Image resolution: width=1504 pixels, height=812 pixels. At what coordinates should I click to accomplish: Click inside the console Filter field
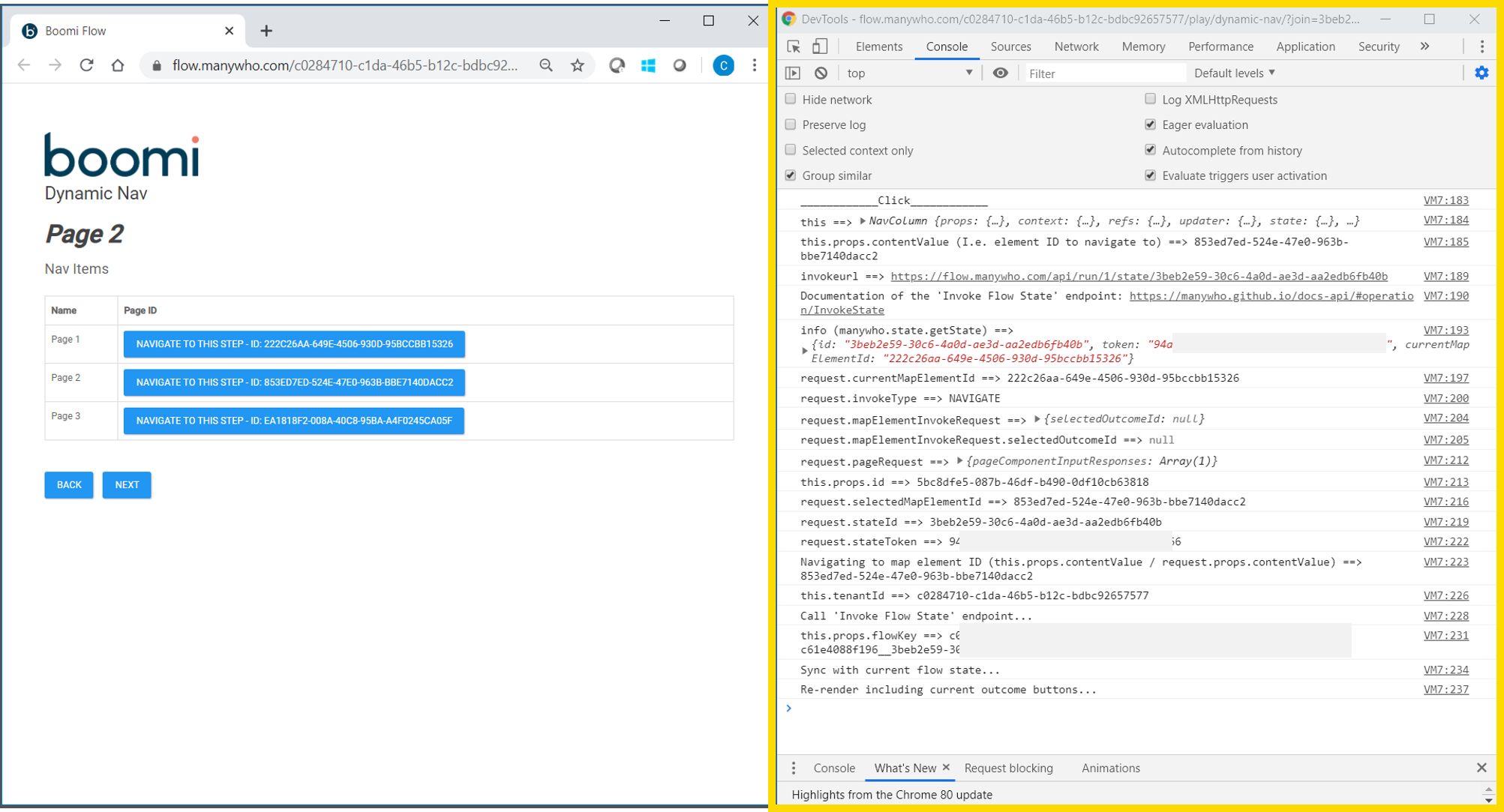pyautogui.click(x=1103, y=73)
